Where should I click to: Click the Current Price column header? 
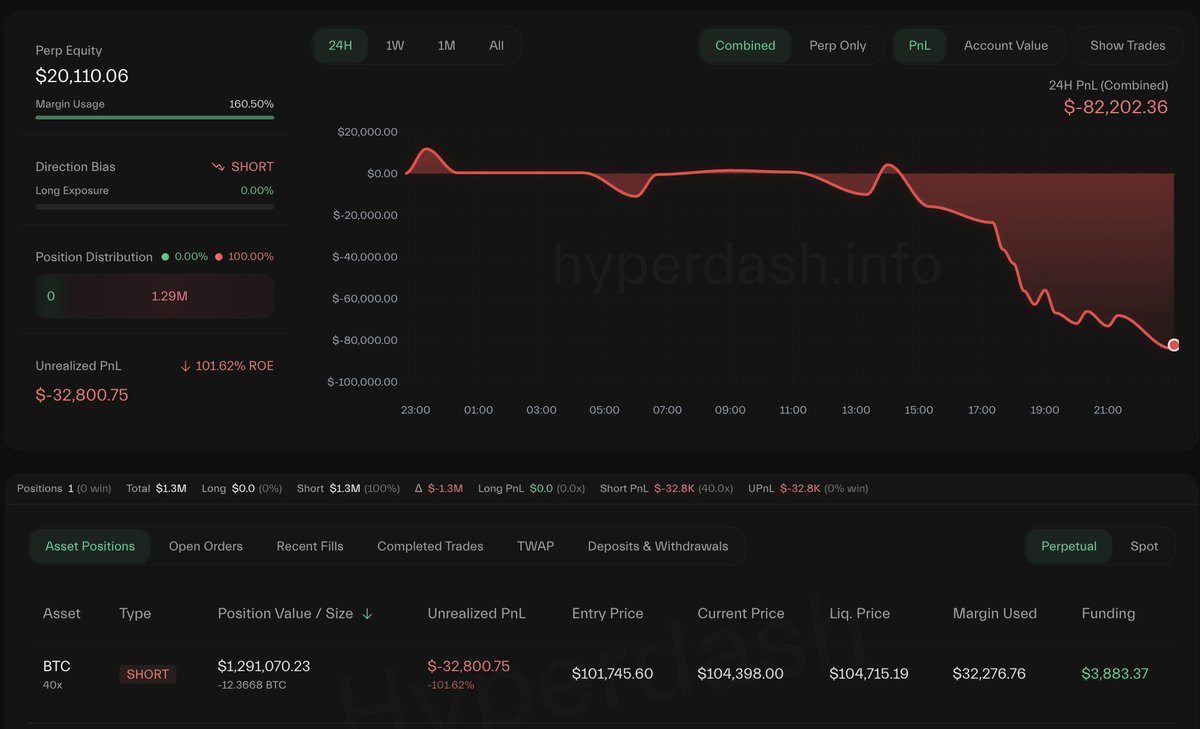[x=741, y=613]
